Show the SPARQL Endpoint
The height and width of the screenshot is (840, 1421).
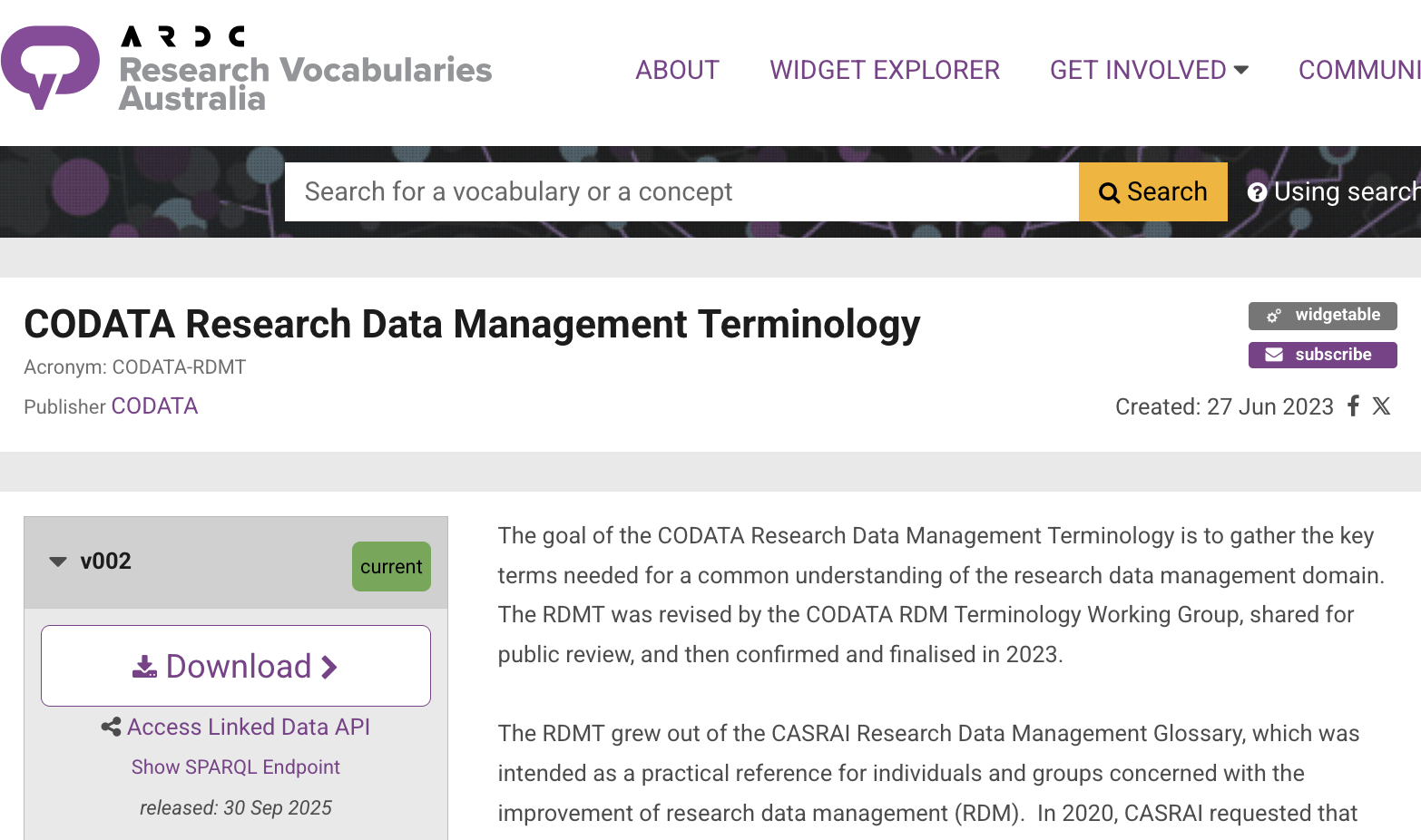click(236, 767)
